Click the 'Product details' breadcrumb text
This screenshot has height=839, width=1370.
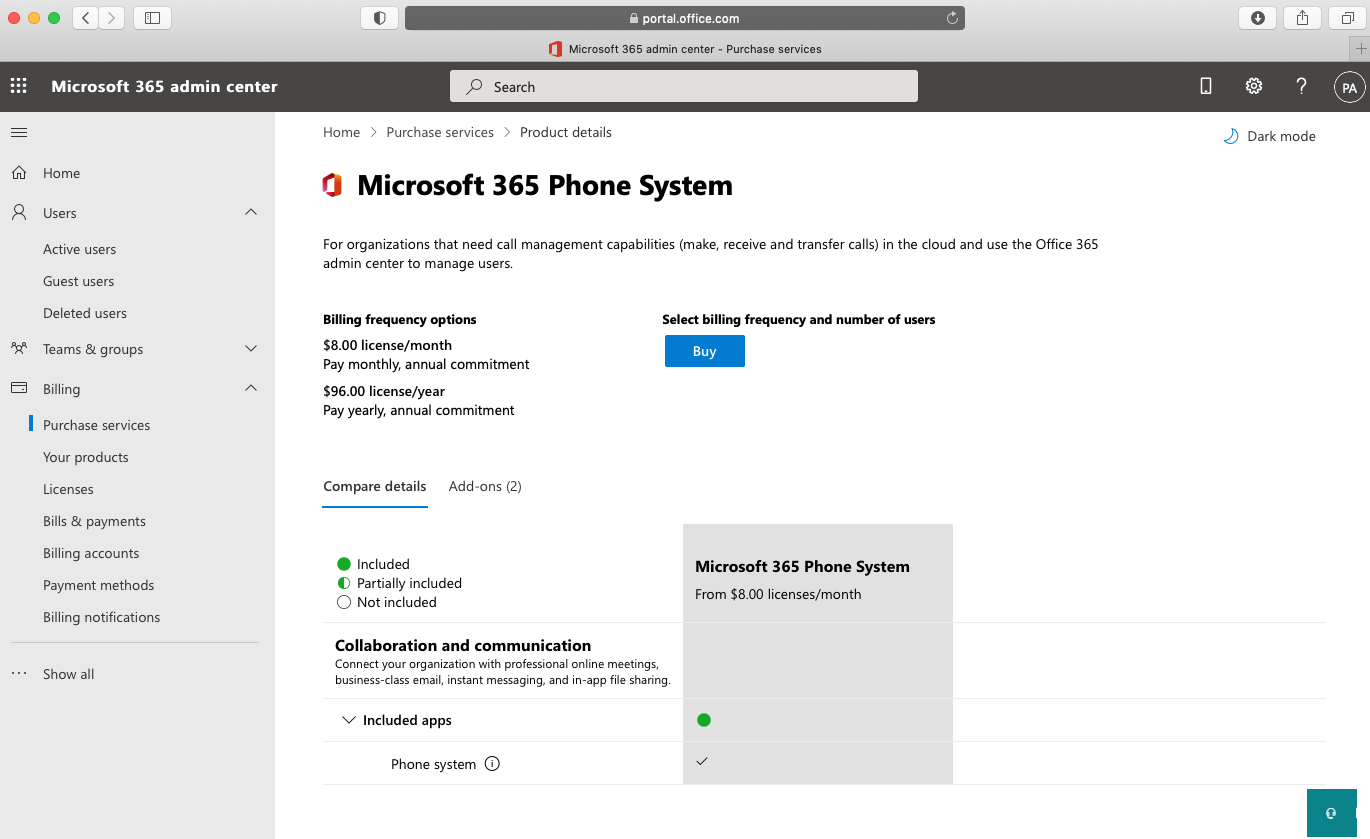coord(566,132)
